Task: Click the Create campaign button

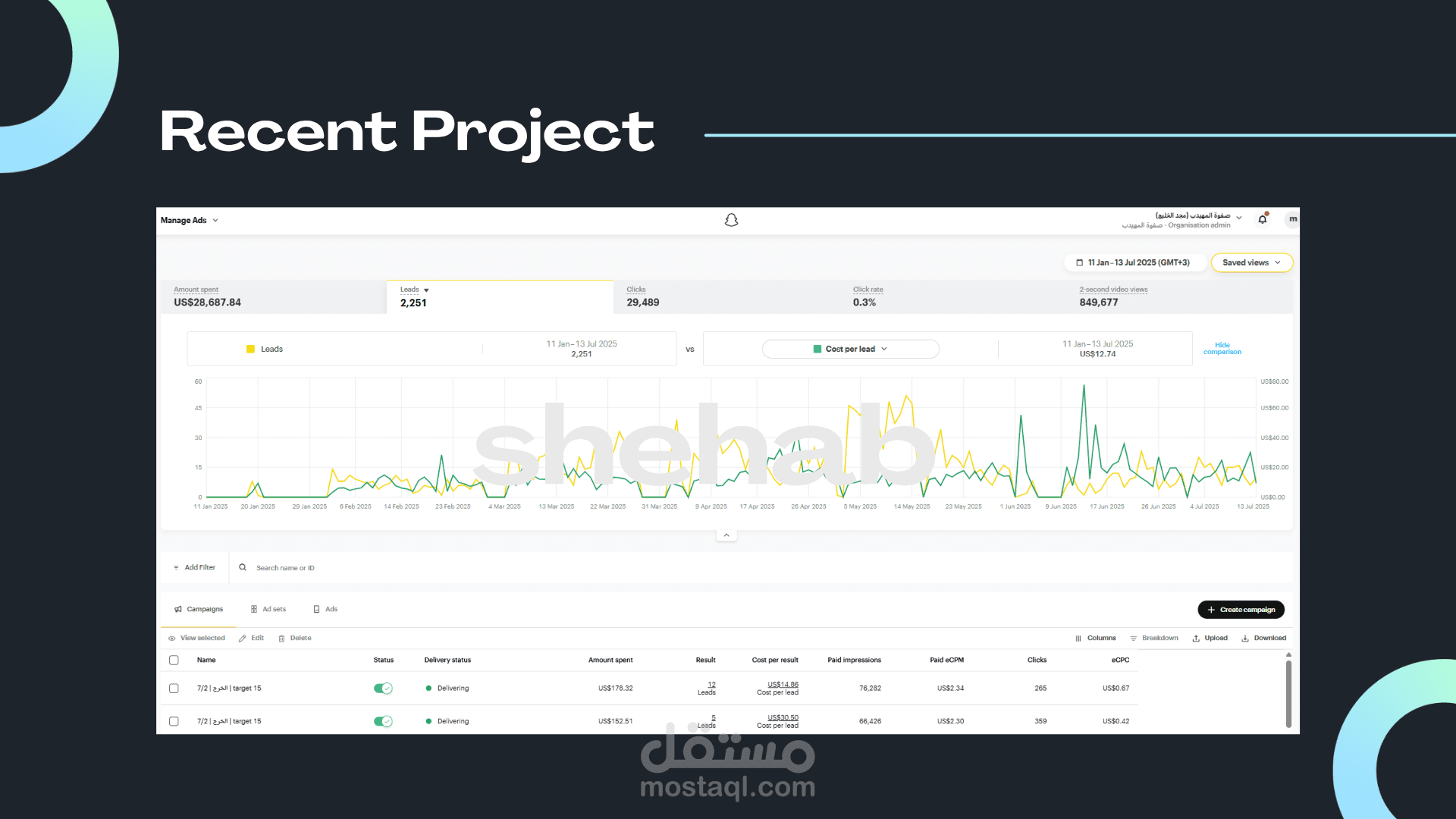Action: tap(1241, 610)
